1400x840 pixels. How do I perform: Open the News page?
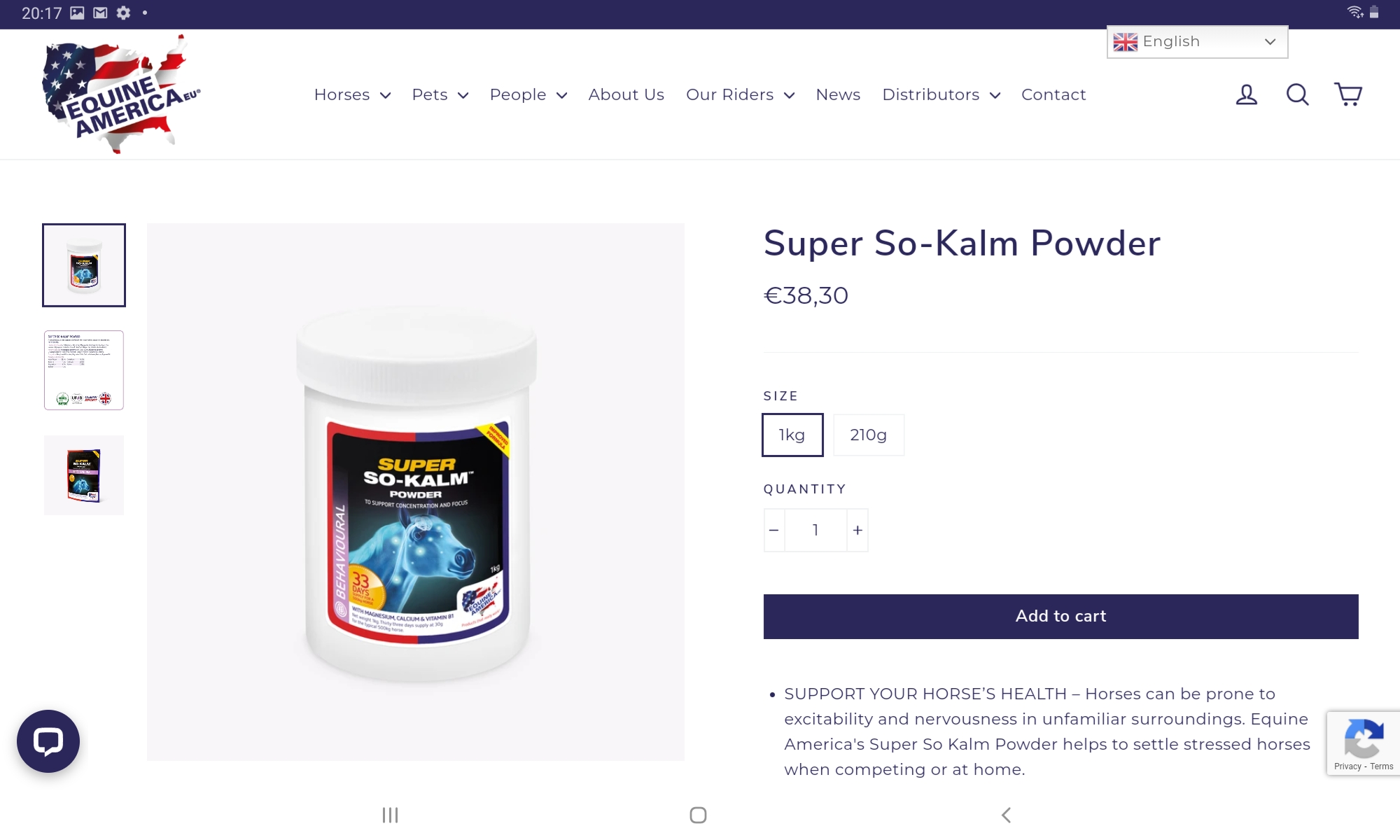pyautogui.click(x=838, y=94)
